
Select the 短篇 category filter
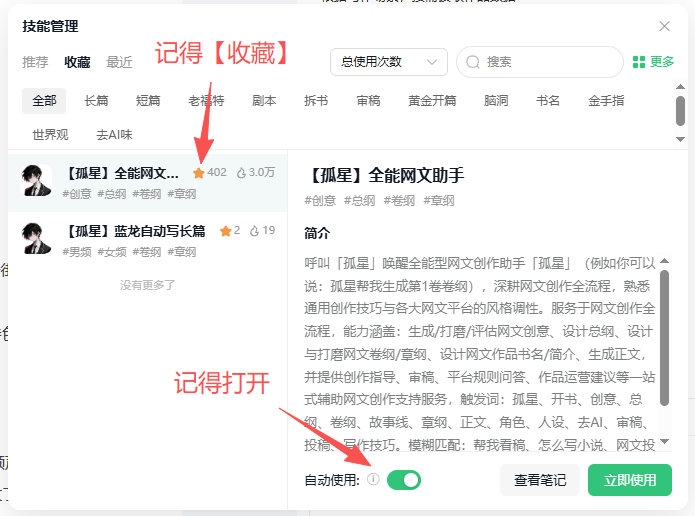[148, 101]
